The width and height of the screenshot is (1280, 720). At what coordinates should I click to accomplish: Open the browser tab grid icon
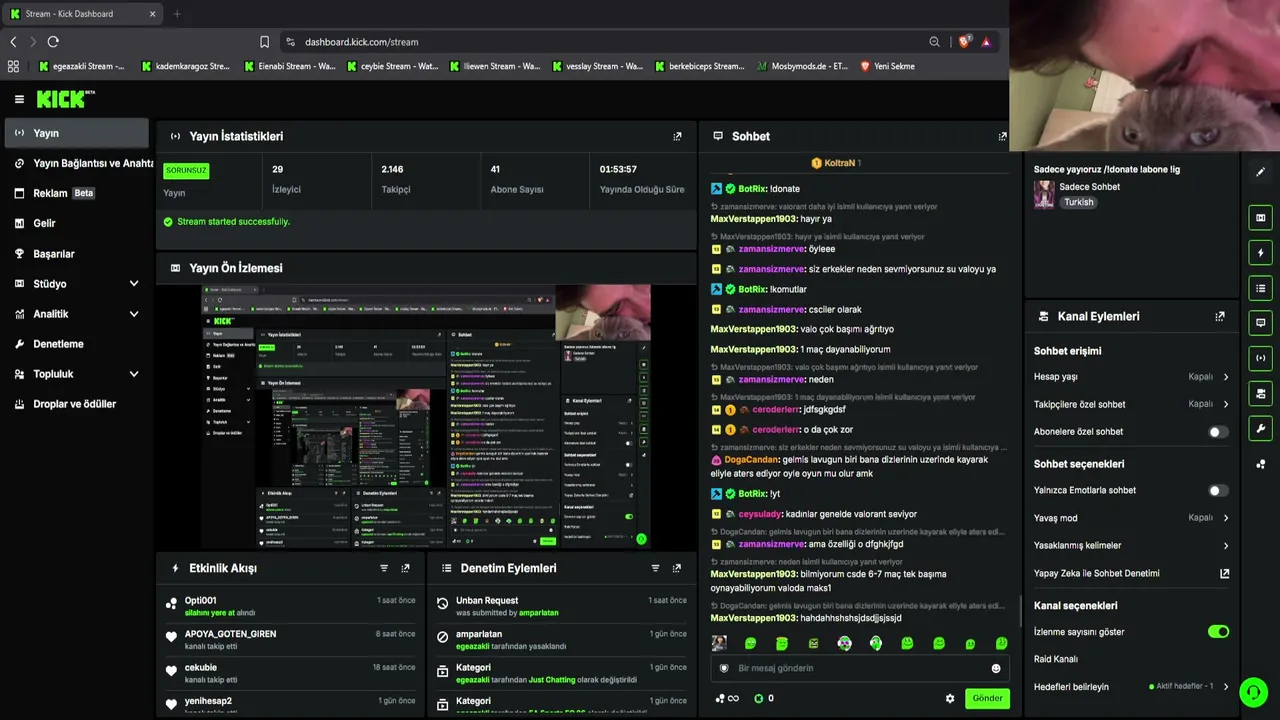[13, 66]
